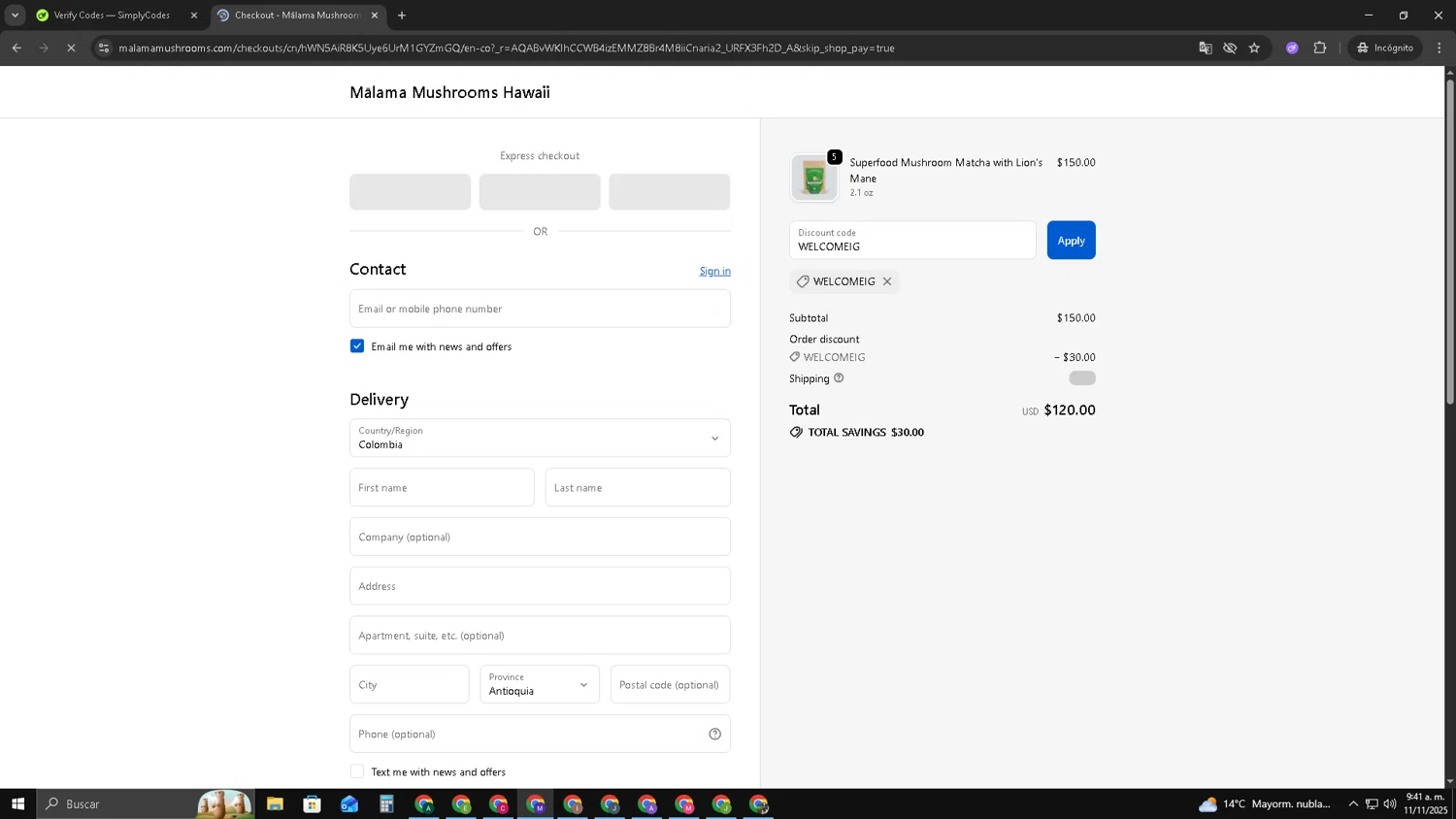Click the – $30.00 order discount value
Image resolution: width=1456 pixels, height=819 pixels.
click(x=1075, y=357)
